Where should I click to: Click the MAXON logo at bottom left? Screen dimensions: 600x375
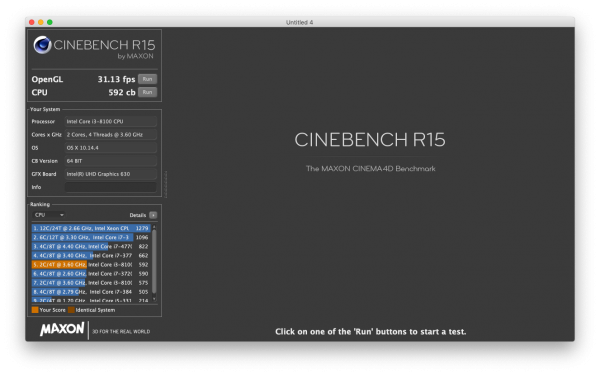click(62, 329)
